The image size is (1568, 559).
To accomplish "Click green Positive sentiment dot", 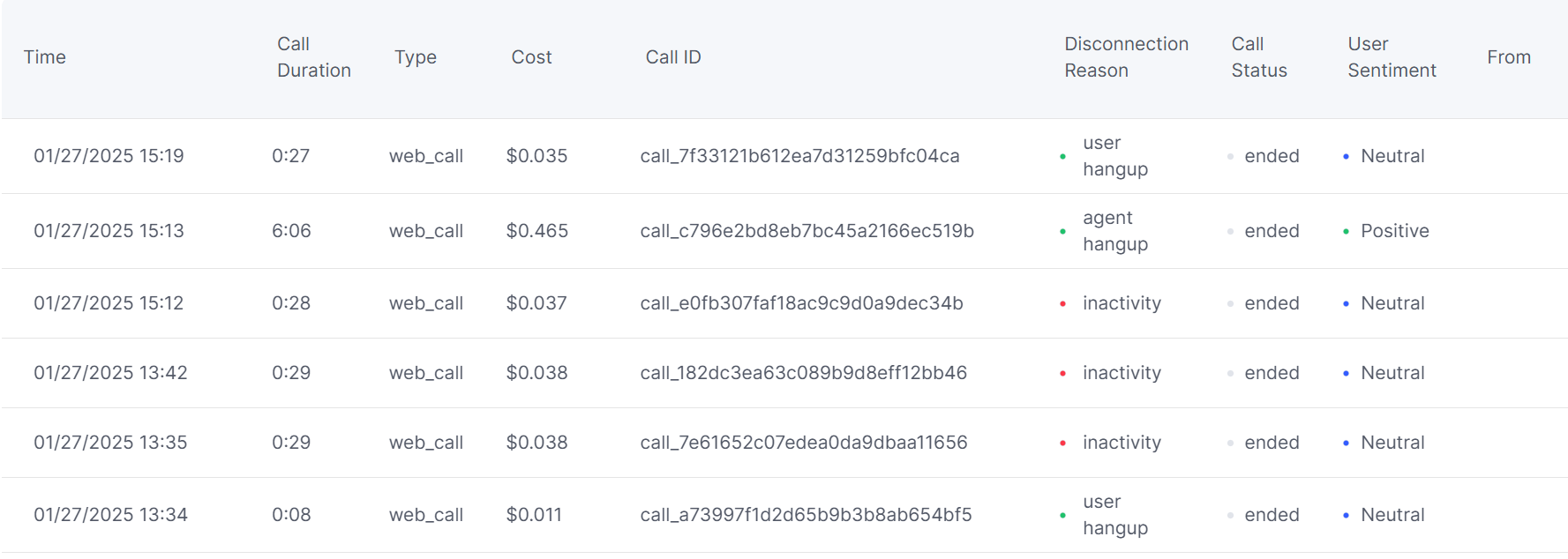I will point(1346,232).
